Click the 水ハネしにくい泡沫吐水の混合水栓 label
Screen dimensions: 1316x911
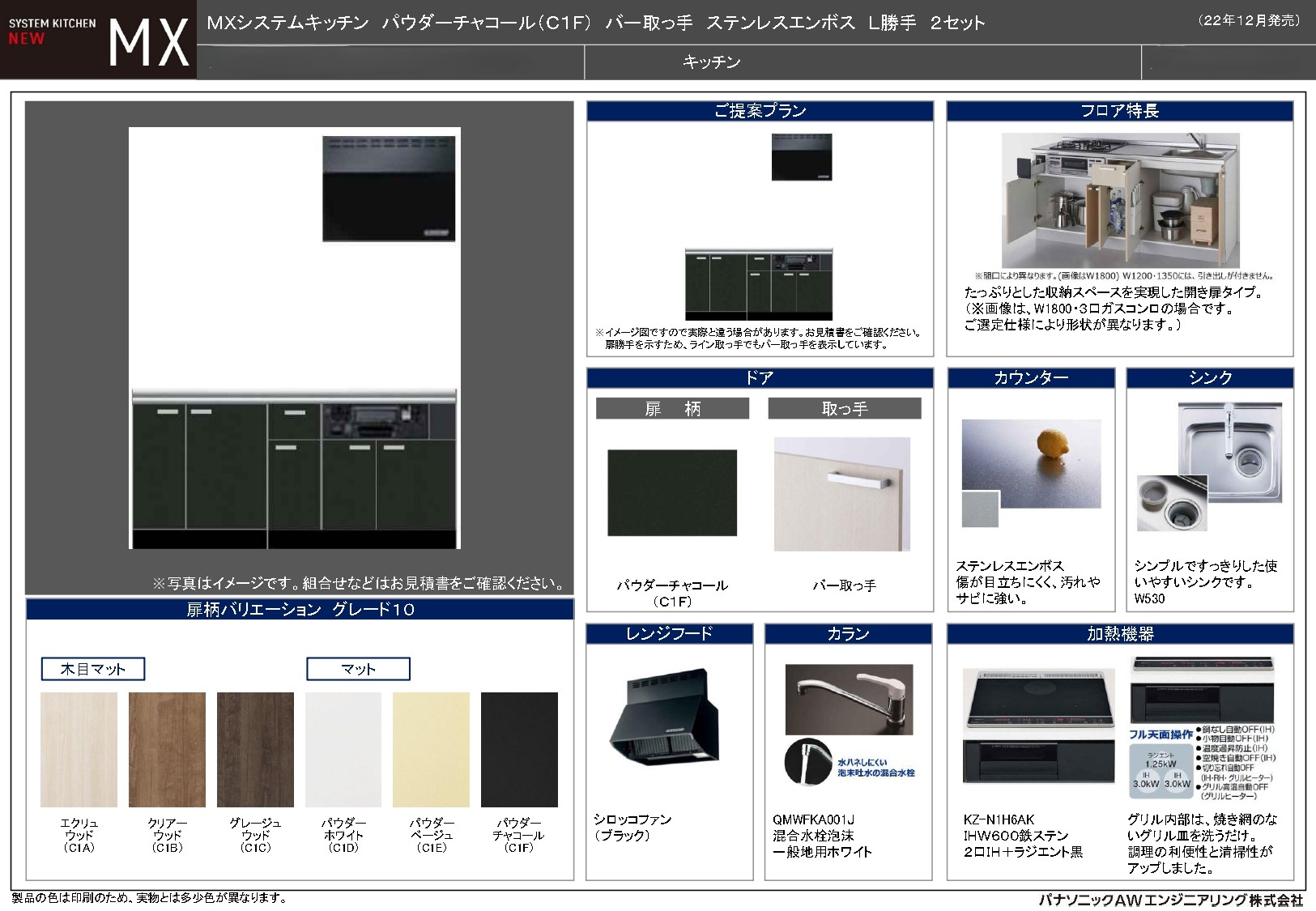pyautogui.click(x=875, y=768)
